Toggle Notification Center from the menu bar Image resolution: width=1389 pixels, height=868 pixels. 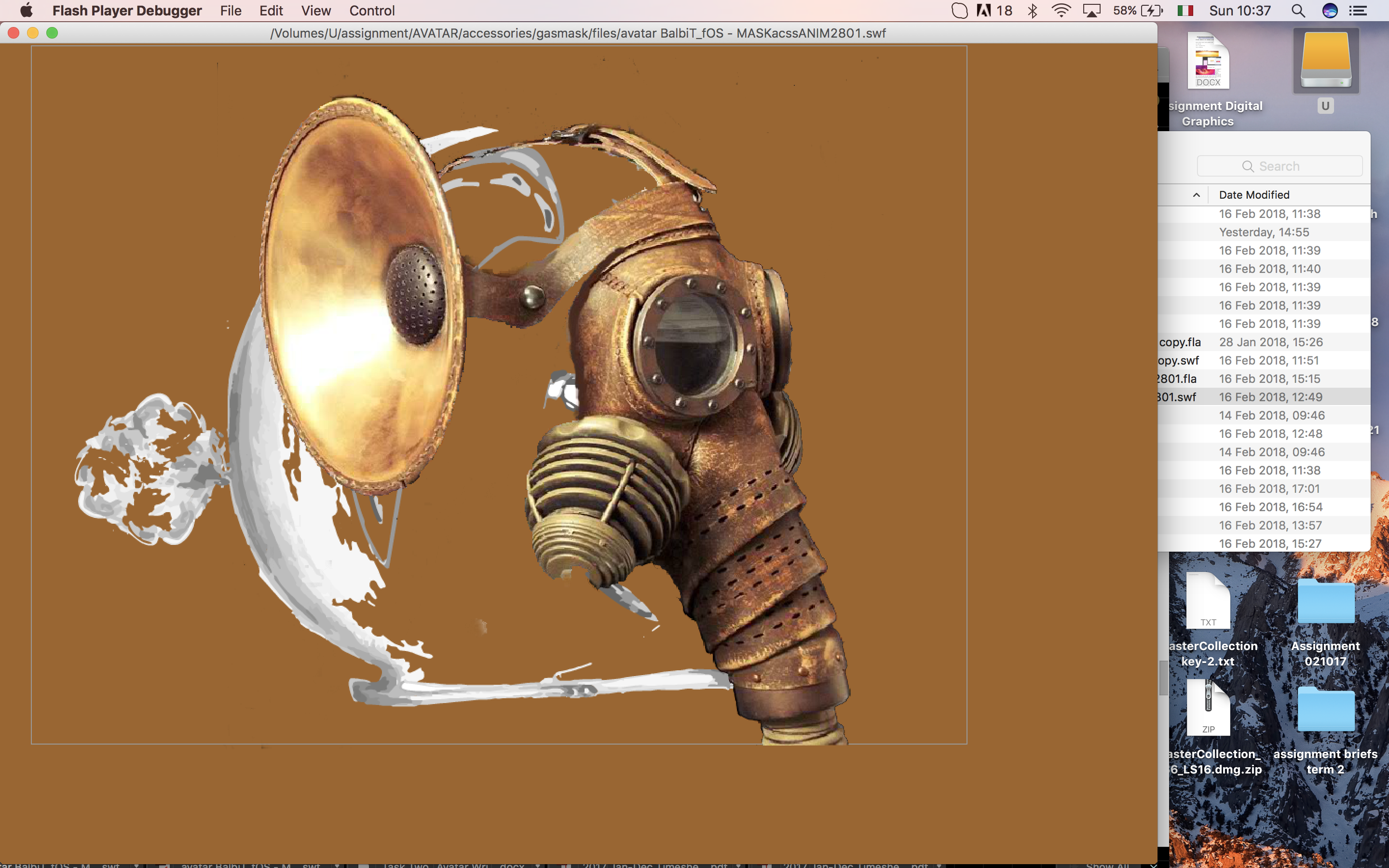point(1359,10)
